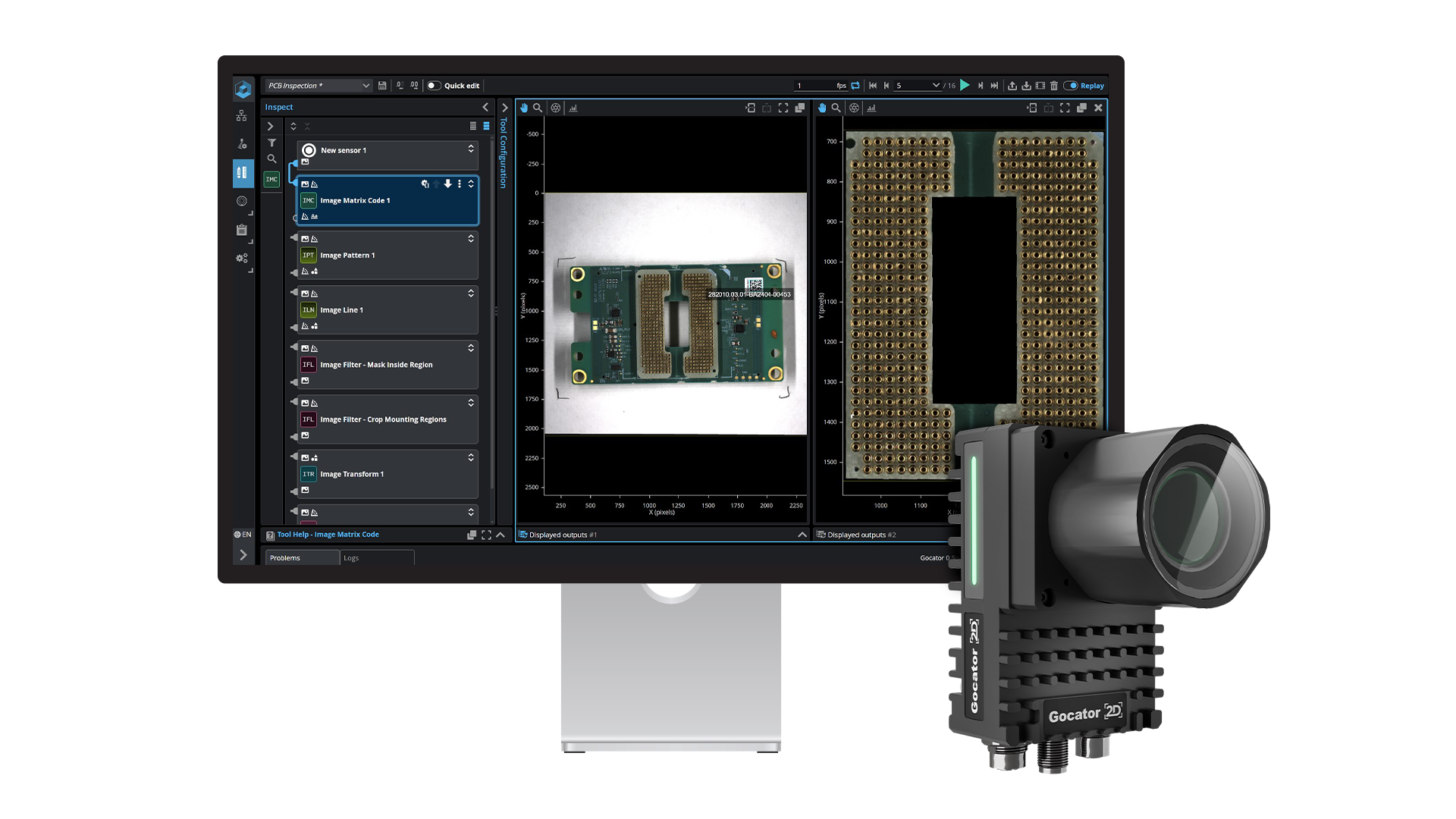Switch to the Logs tab

pos(352,558)
